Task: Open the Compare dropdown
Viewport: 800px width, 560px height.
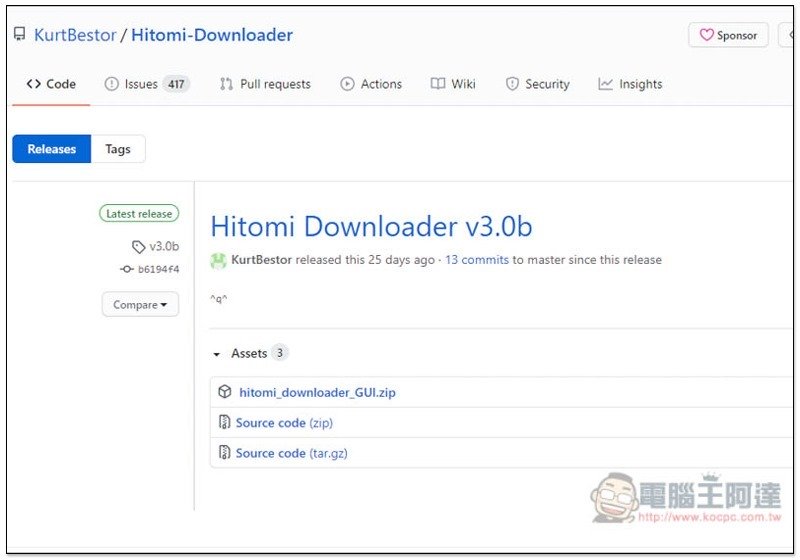Action: (140, 304)
